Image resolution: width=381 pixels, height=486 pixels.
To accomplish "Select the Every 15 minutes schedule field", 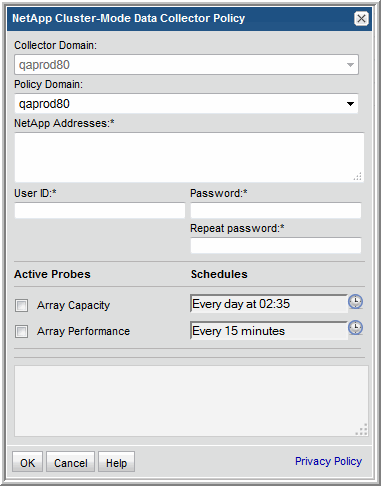I will (x=269, y=331).
